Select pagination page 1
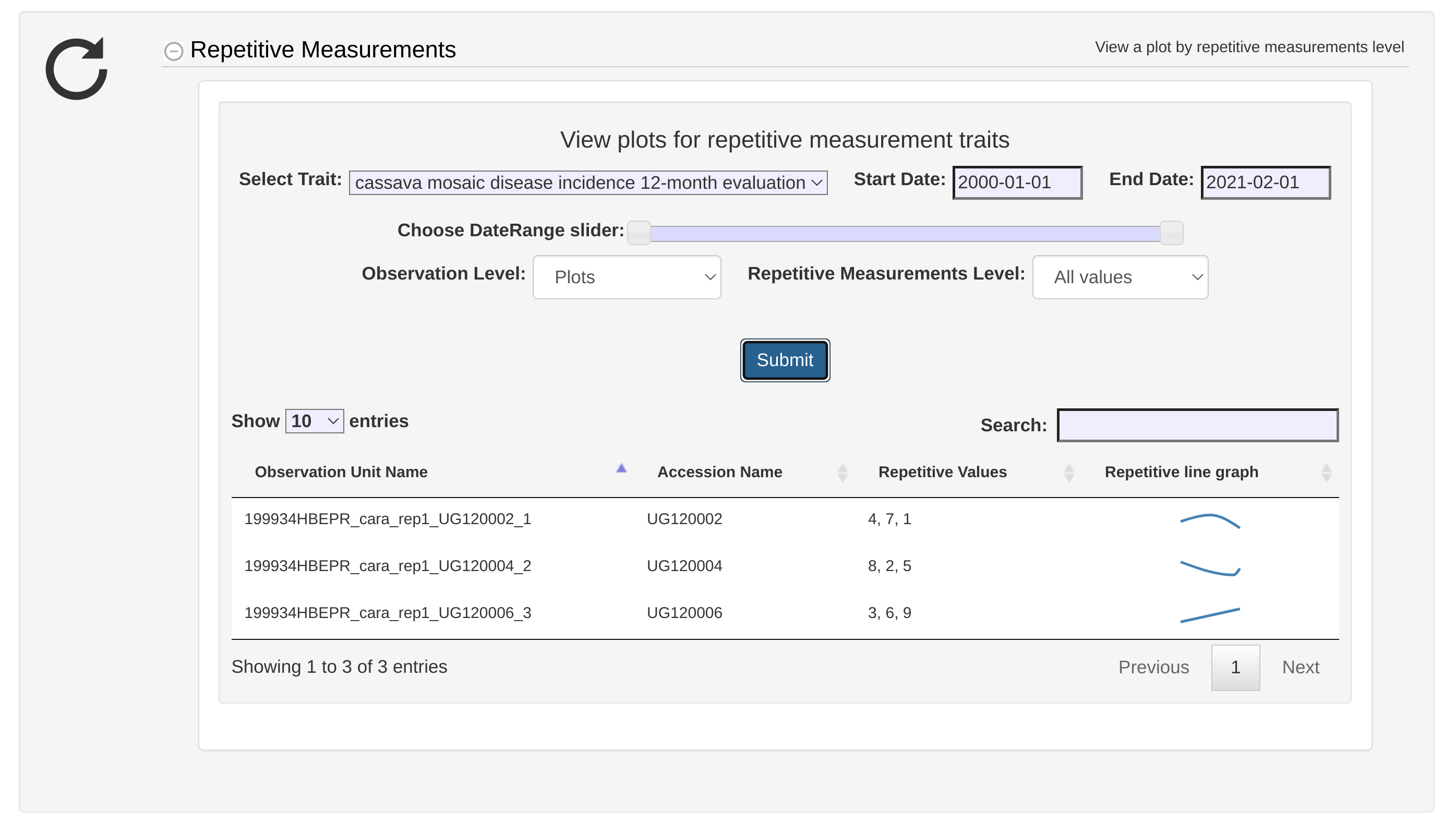1456x836 pixels. pyautogui.click(x=1235, y=667)
